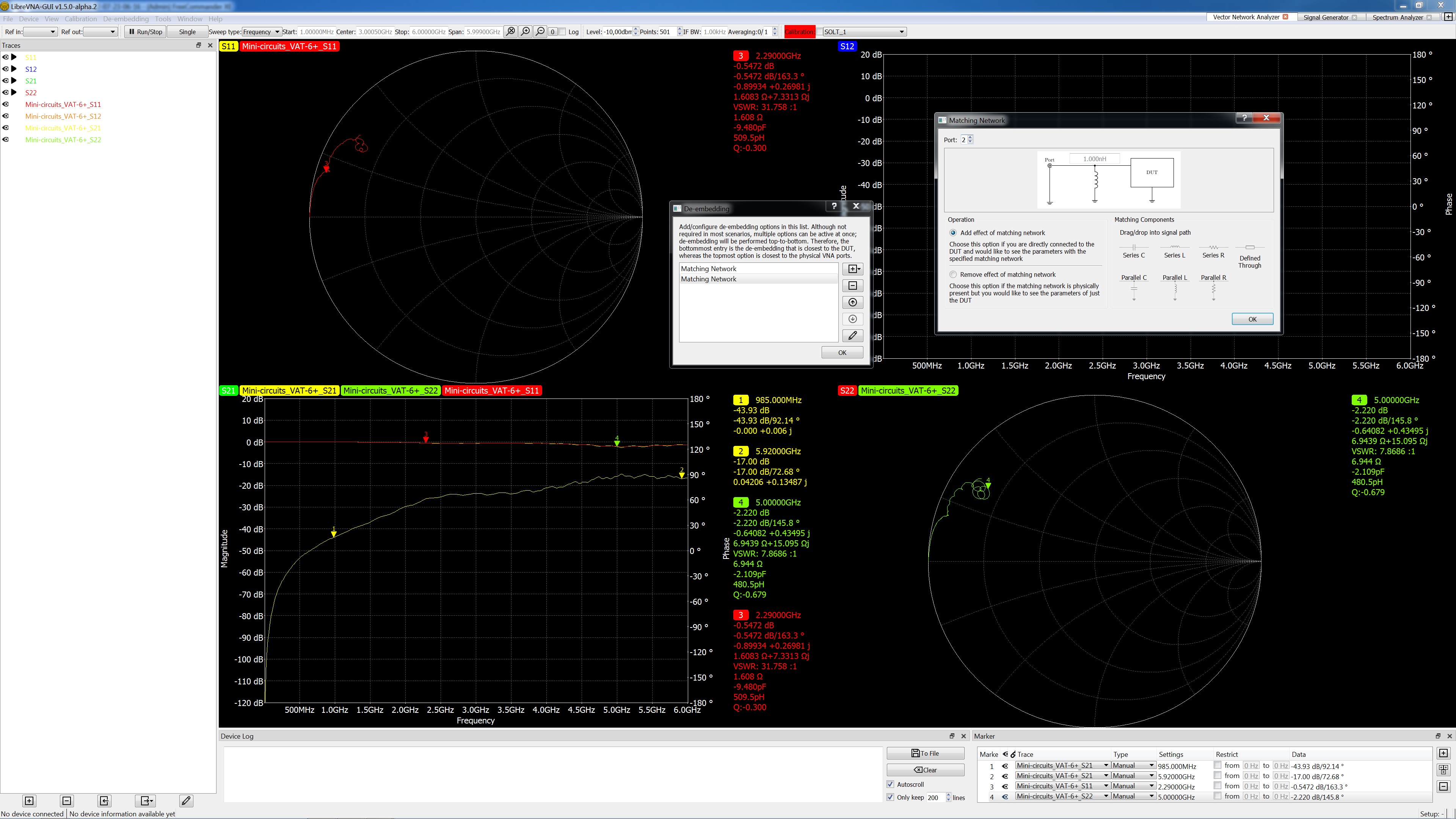Enable the Log sweep checkbox

pyautogui.click(x=562, y=31)
